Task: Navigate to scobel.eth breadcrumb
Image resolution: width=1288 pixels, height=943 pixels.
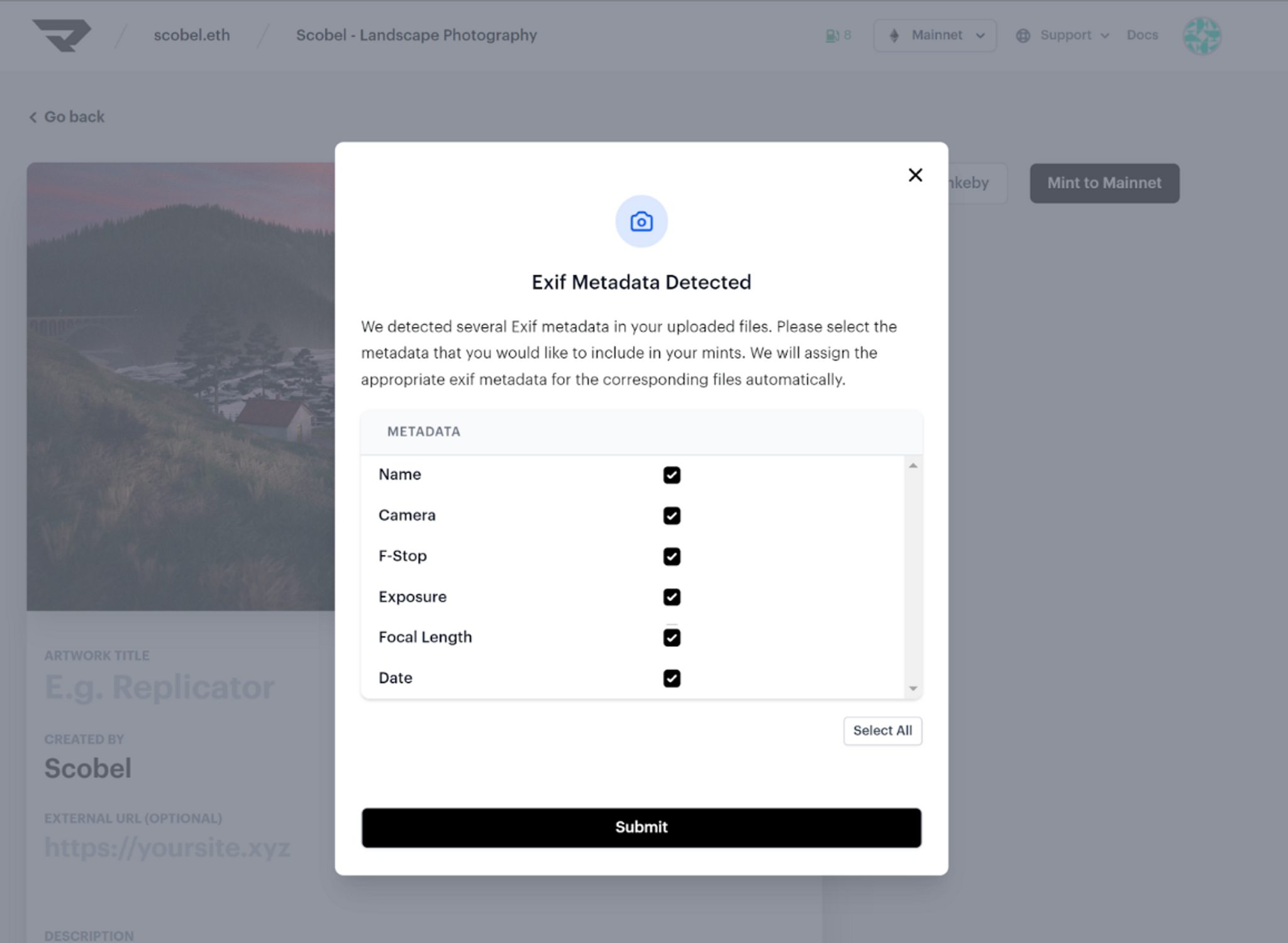Action: click(192, 36)
